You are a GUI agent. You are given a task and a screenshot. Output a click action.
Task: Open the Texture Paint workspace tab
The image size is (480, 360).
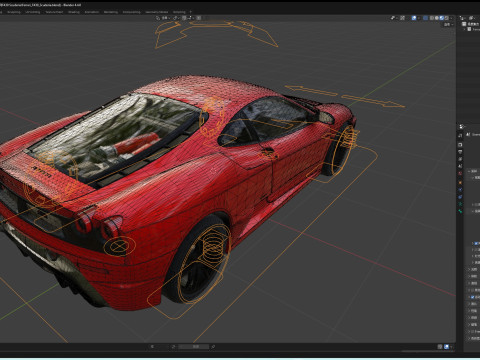coord(54,12)
